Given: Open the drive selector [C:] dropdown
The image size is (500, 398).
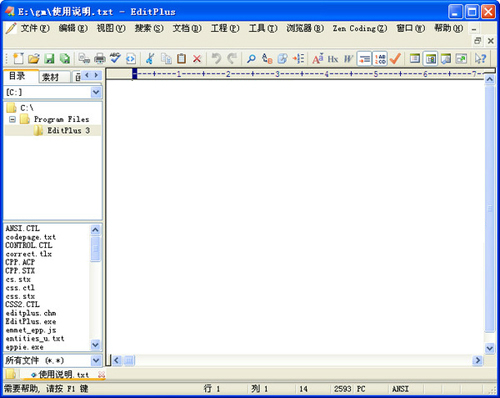Looking at the screenshot, I should 96,92.
